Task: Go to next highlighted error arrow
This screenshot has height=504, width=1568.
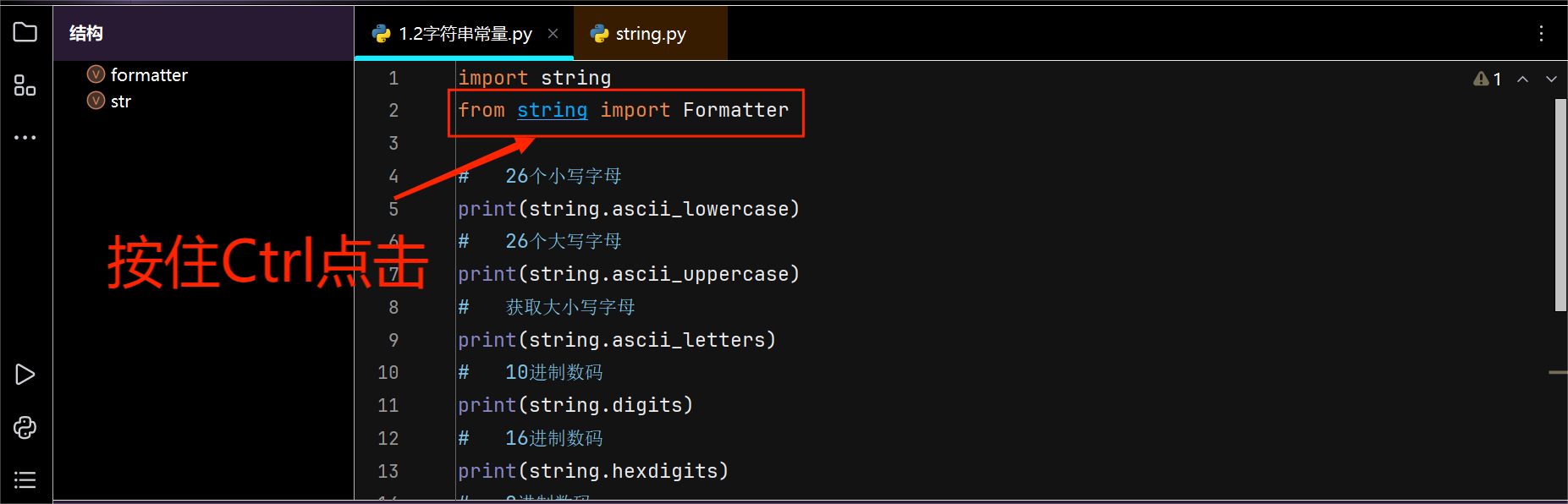Action: tap(1551, 79)
